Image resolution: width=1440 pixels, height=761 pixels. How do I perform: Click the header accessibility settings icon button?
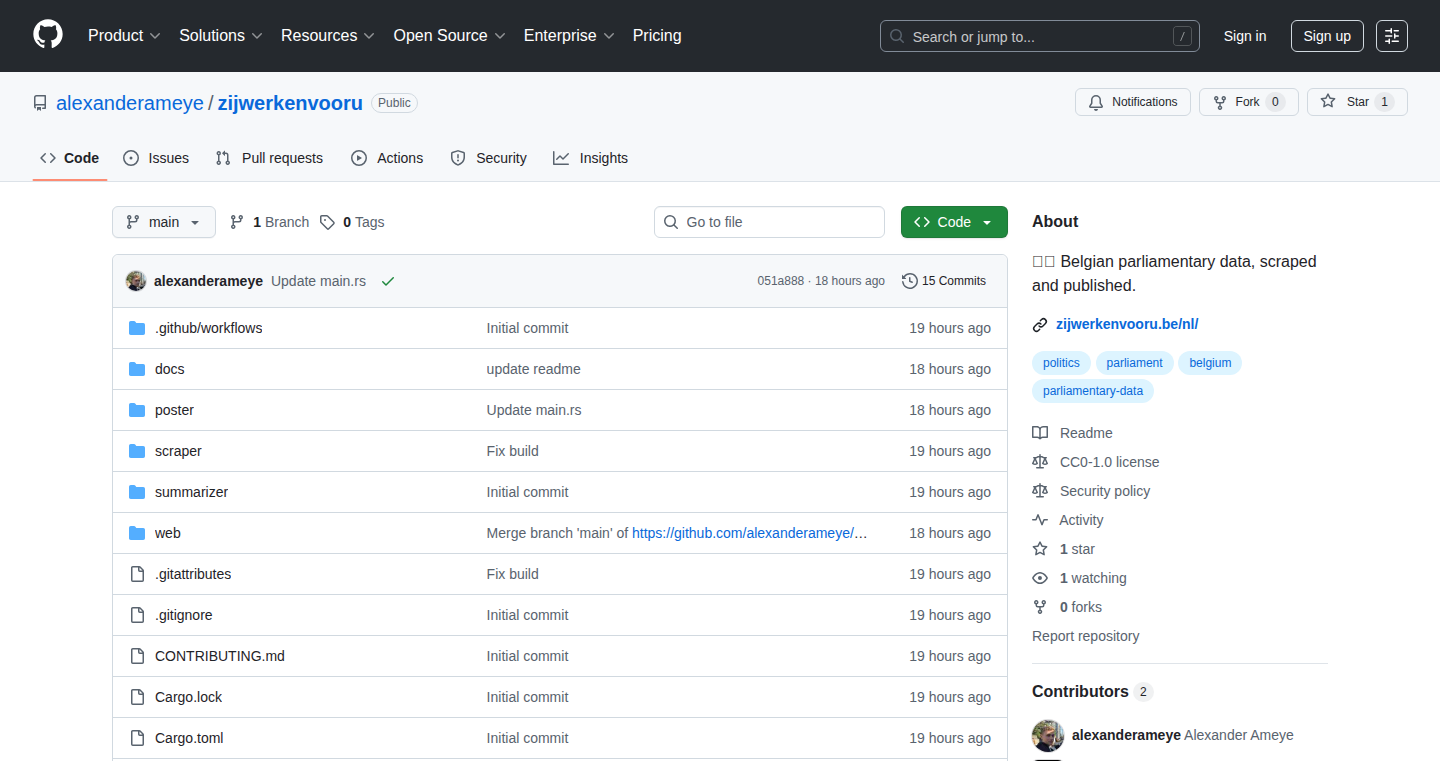click(x=1392, y=36)
